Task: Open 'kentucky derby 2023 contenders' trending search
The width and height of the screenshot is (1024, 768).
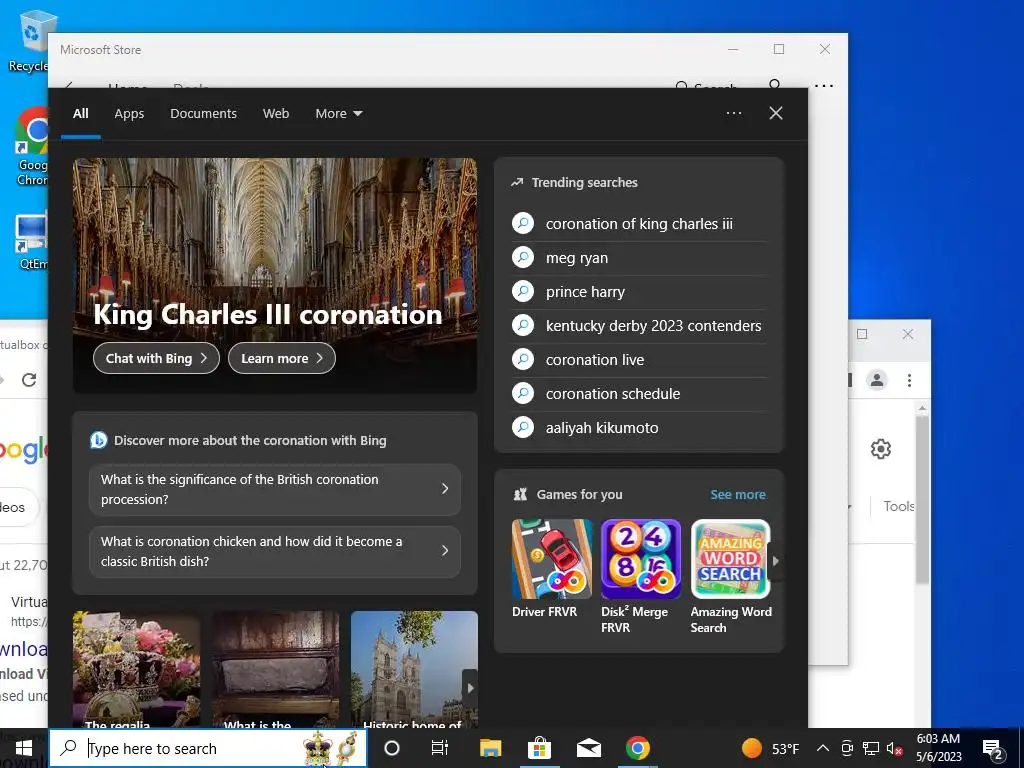Action: tap(639, 326)
